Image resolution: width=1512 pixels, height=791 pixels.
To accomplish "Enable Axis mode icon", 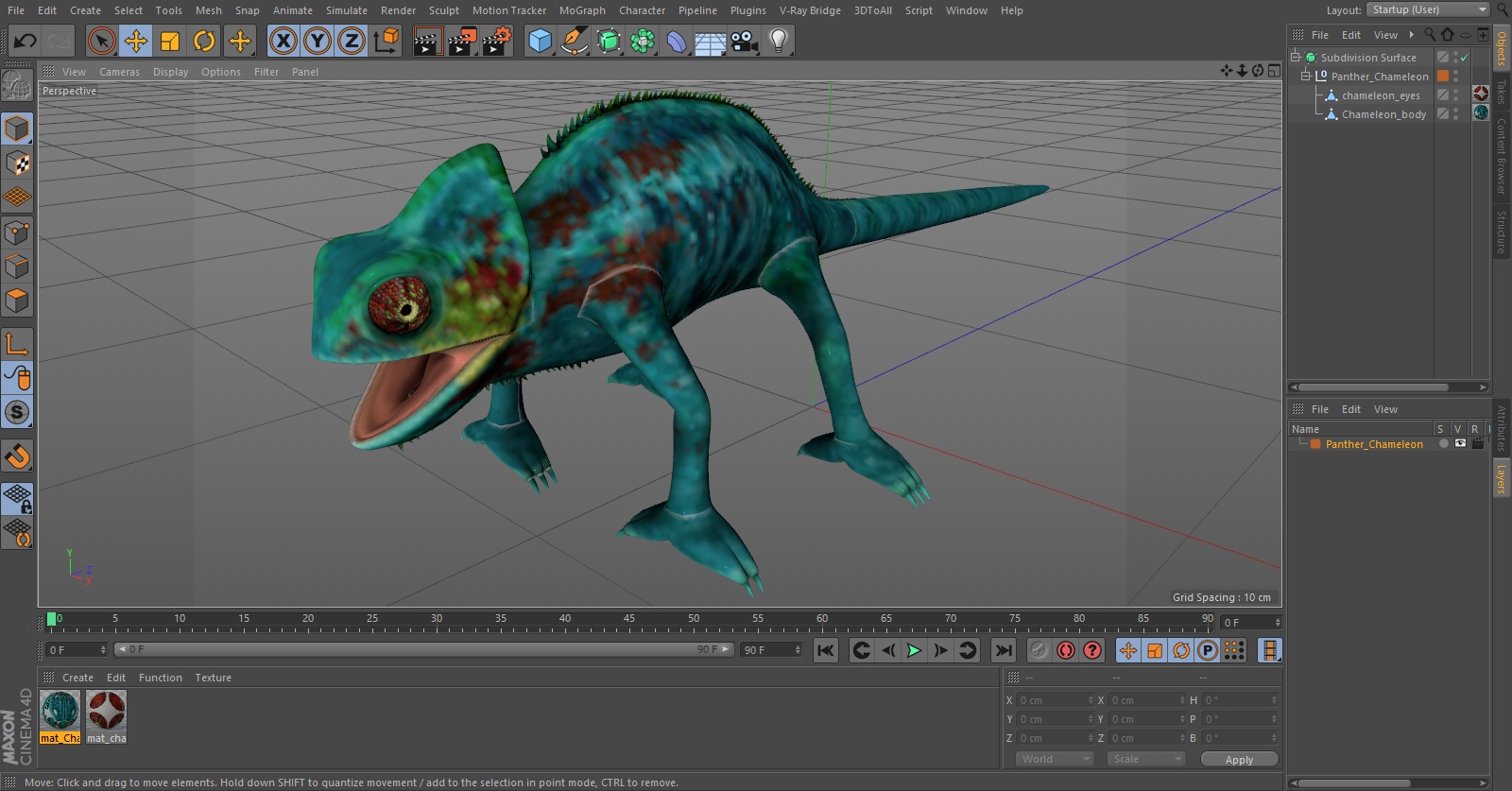I will click(17, 344).
